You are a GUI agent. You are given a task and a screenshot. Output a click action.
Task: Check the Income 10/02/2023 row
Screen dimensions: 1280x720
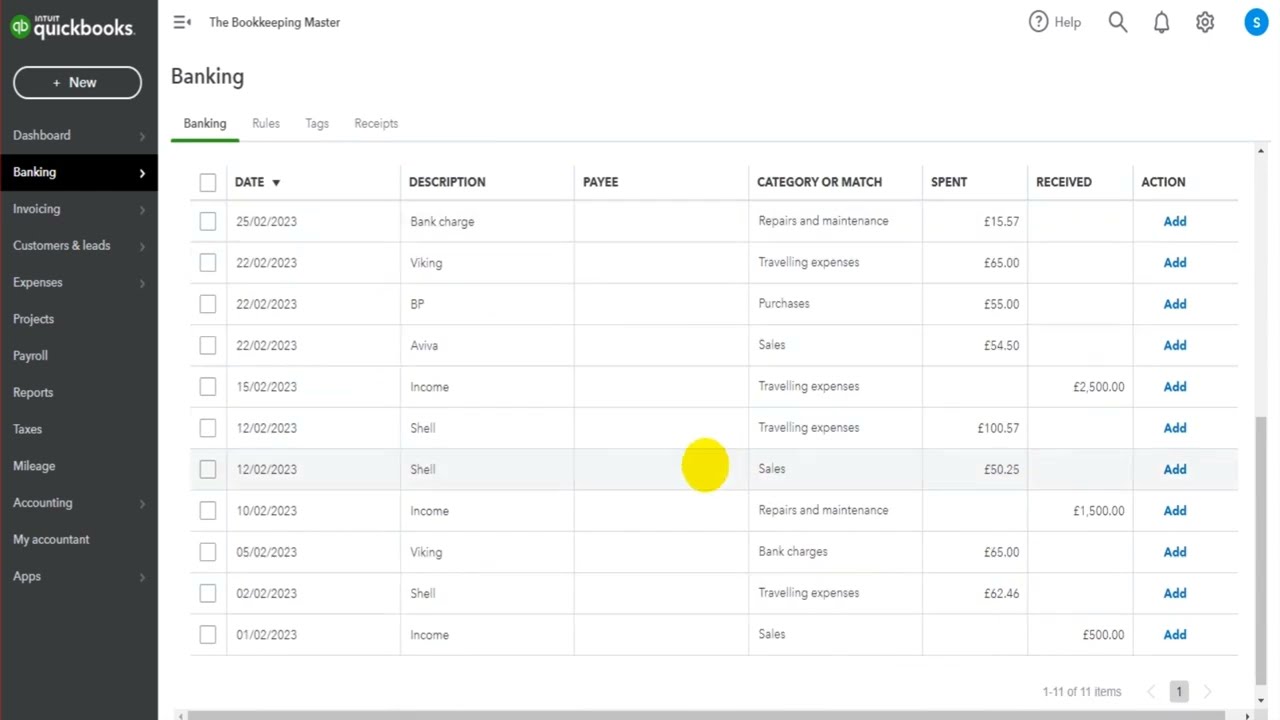(x=207, y=510)
